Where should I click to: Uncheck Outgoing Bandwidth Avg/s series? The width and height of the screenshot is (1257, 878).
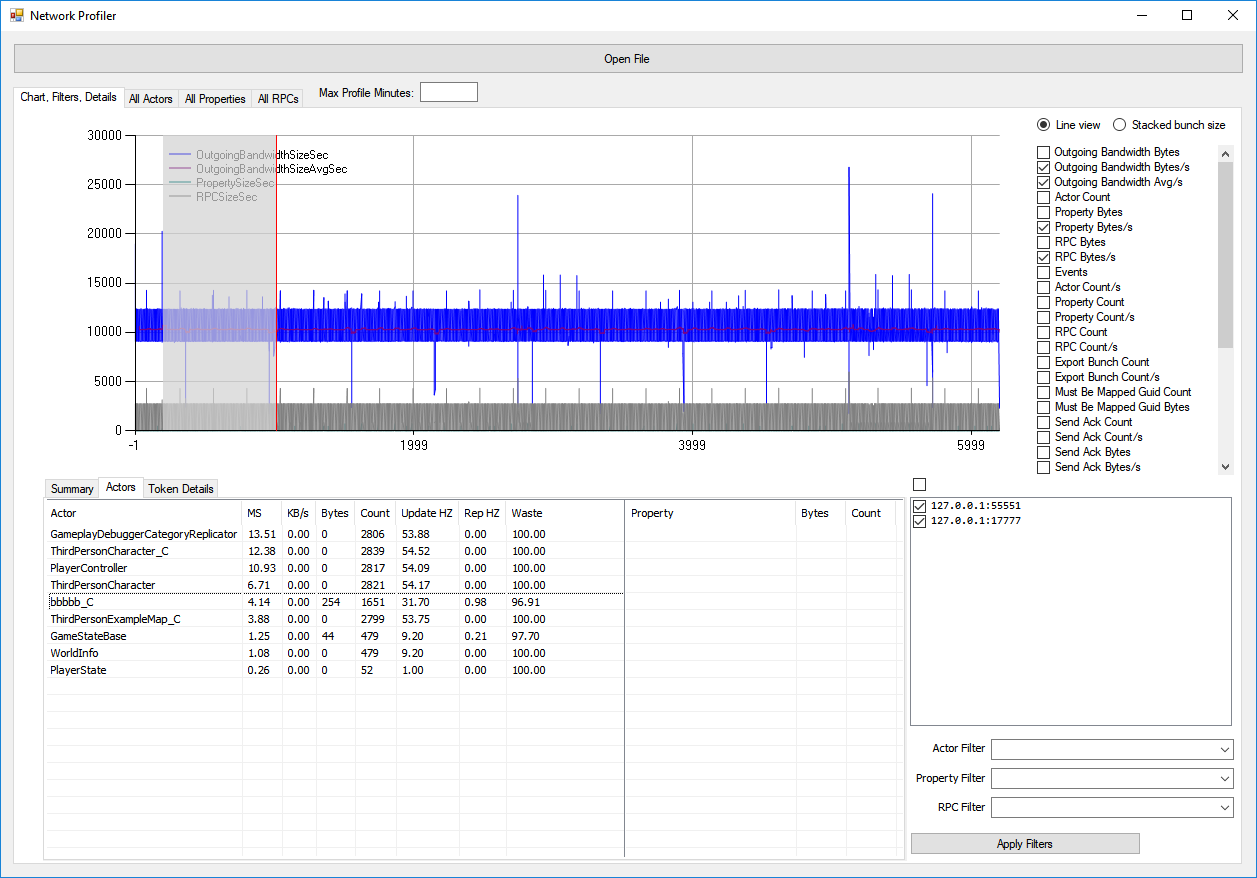point(1044,182)
